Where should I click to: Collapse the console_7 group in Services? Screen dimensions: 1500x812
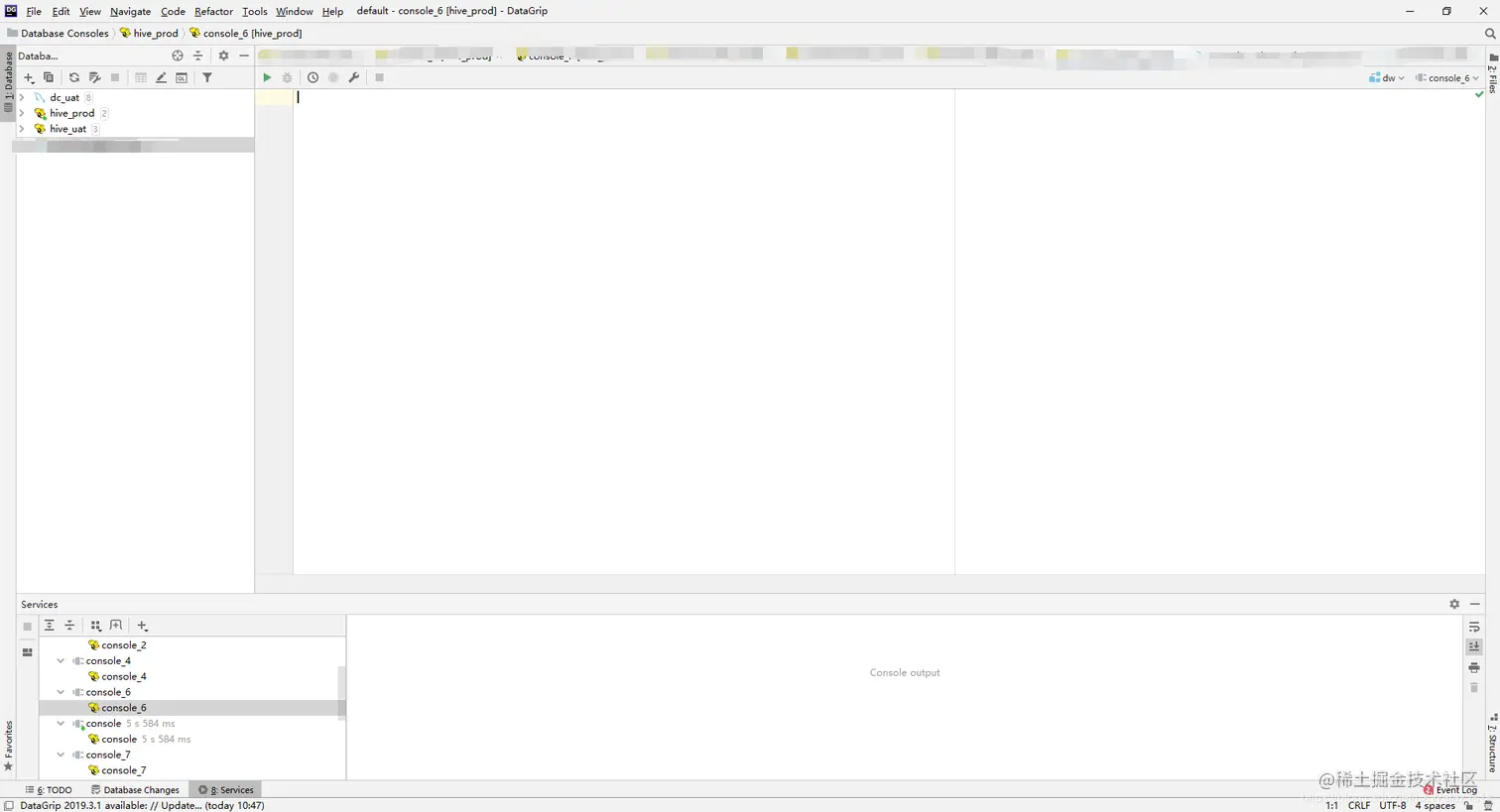tap(61, 754)
